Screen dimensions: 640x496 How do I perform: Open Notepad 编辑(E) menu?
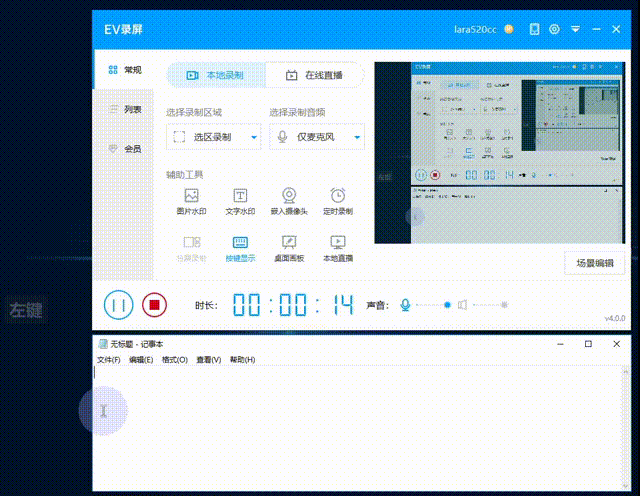(141, 360)
